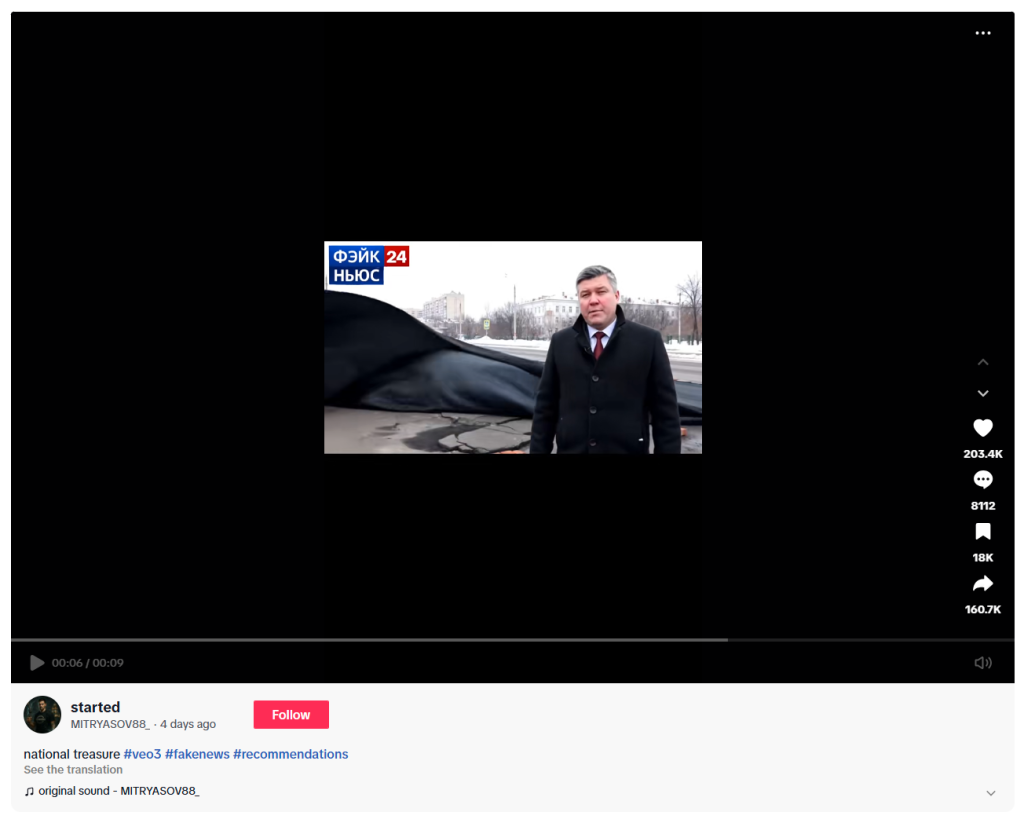Share video with arrow icon
Screen dimensions: 1024x823
coord(982,584)
